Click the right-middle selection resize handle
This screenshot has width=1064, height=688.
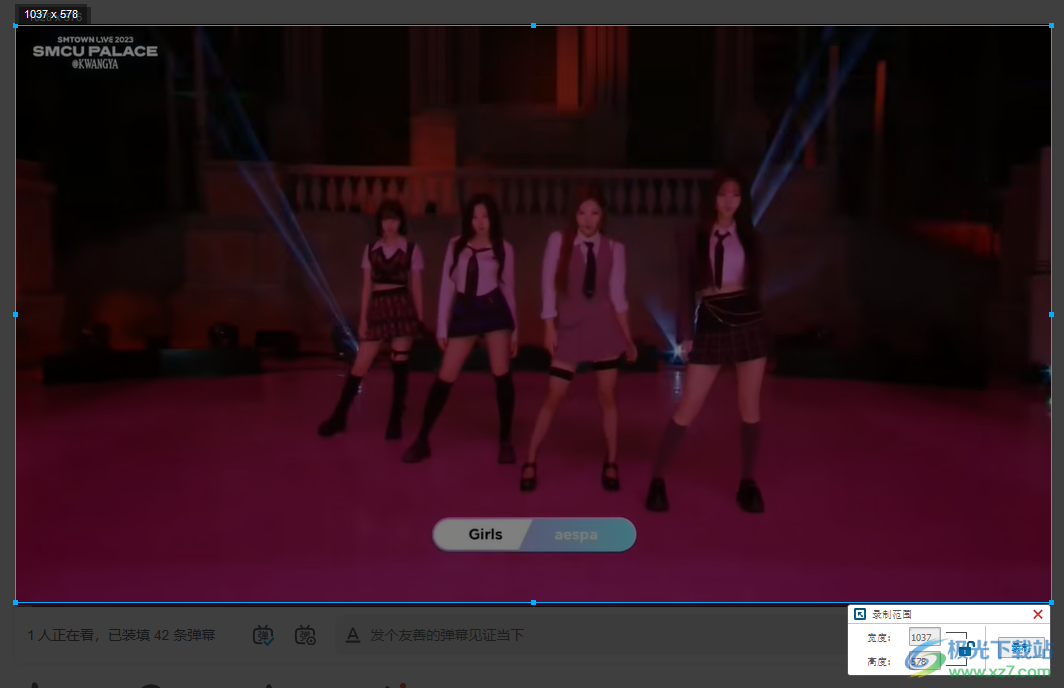click(1051, 314)
